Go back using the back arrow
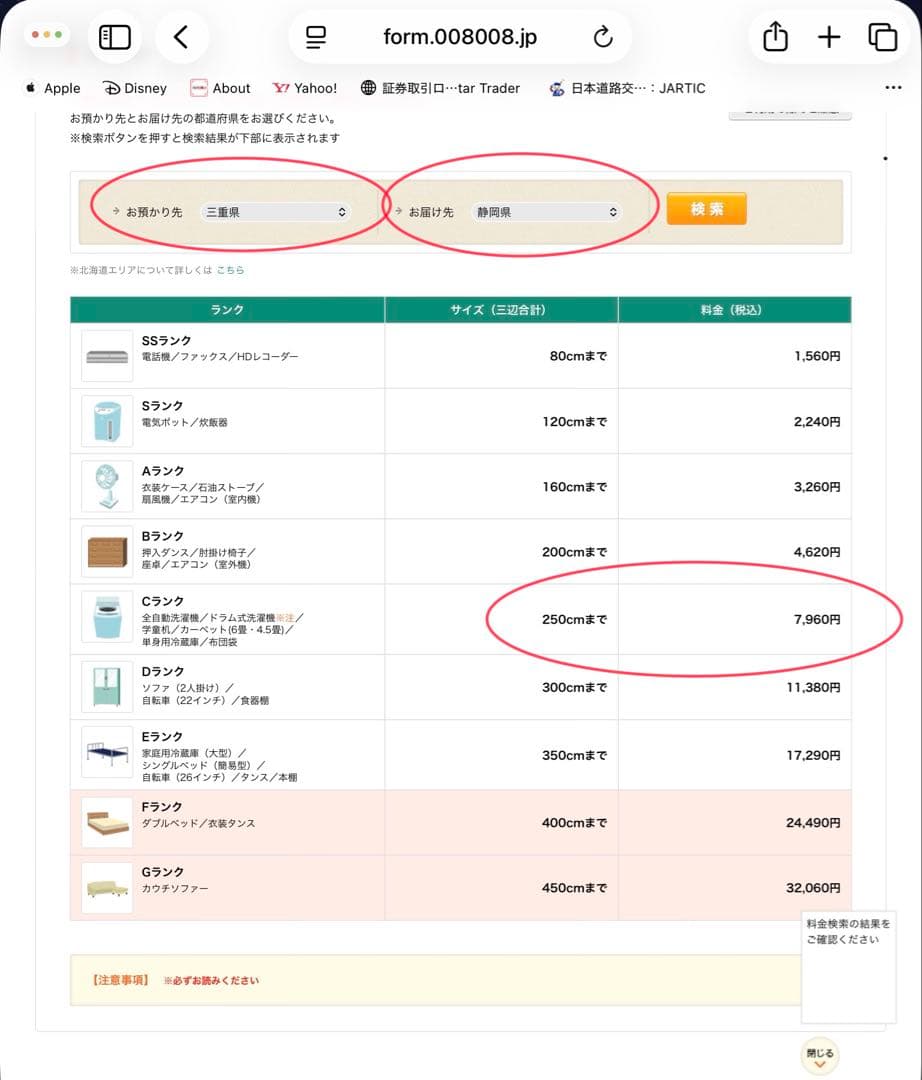The height and width of the screenshot is (1080, 922). [181, 37]
